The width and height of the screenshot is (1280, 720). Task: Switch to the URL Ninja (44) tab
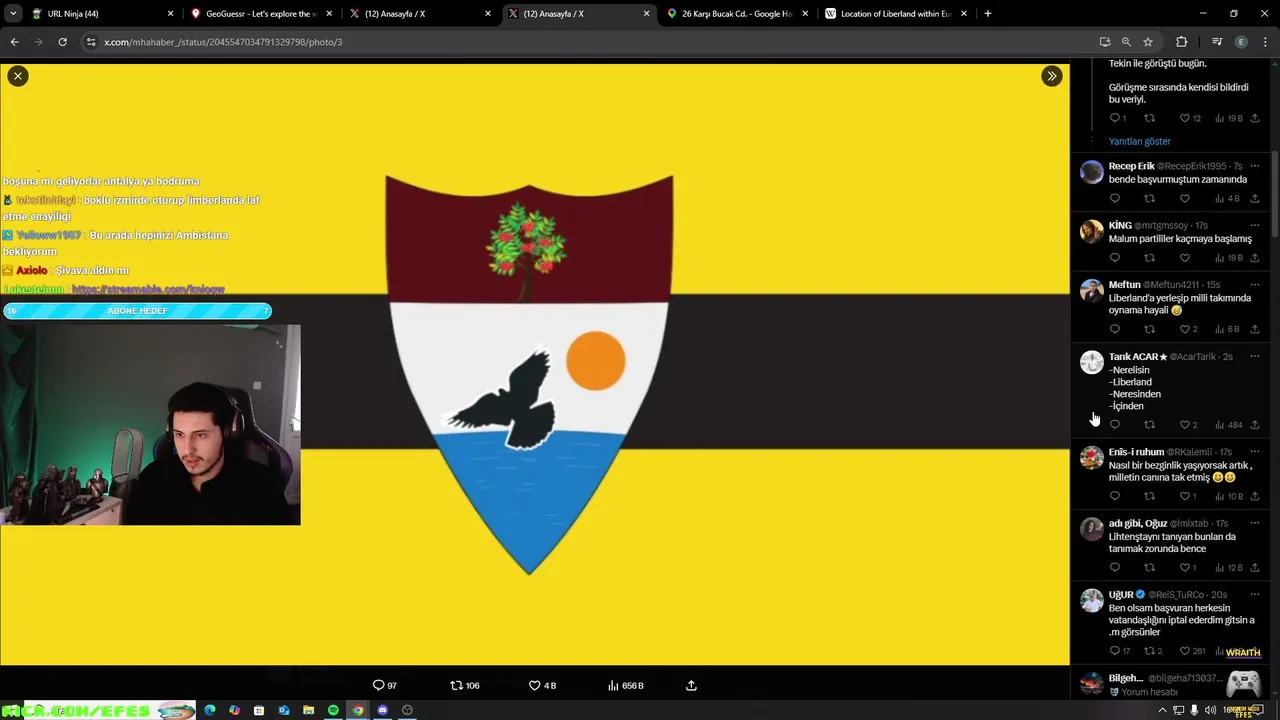(x=100, y=14)
